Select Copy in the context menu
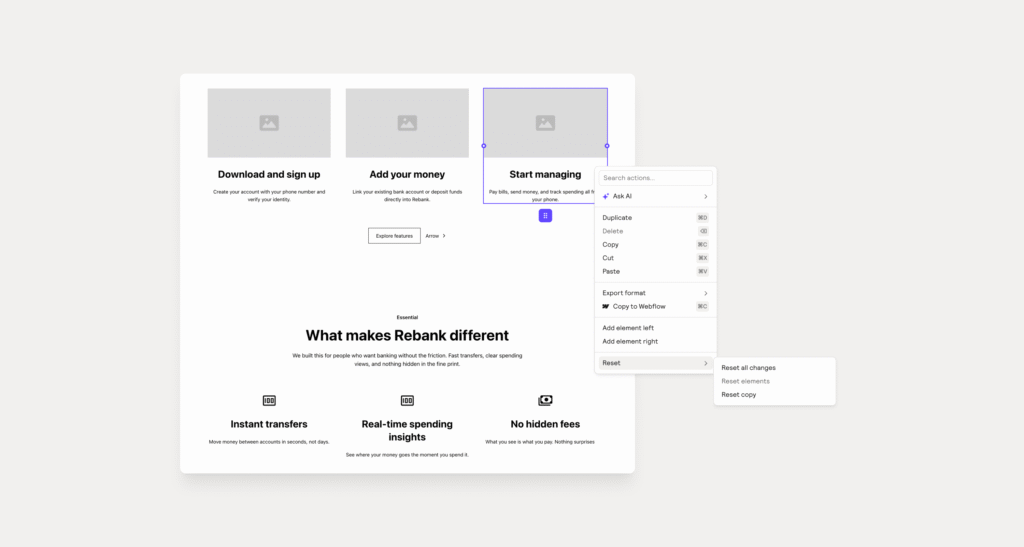This screenshot has height=547, width=1024. 655,244
